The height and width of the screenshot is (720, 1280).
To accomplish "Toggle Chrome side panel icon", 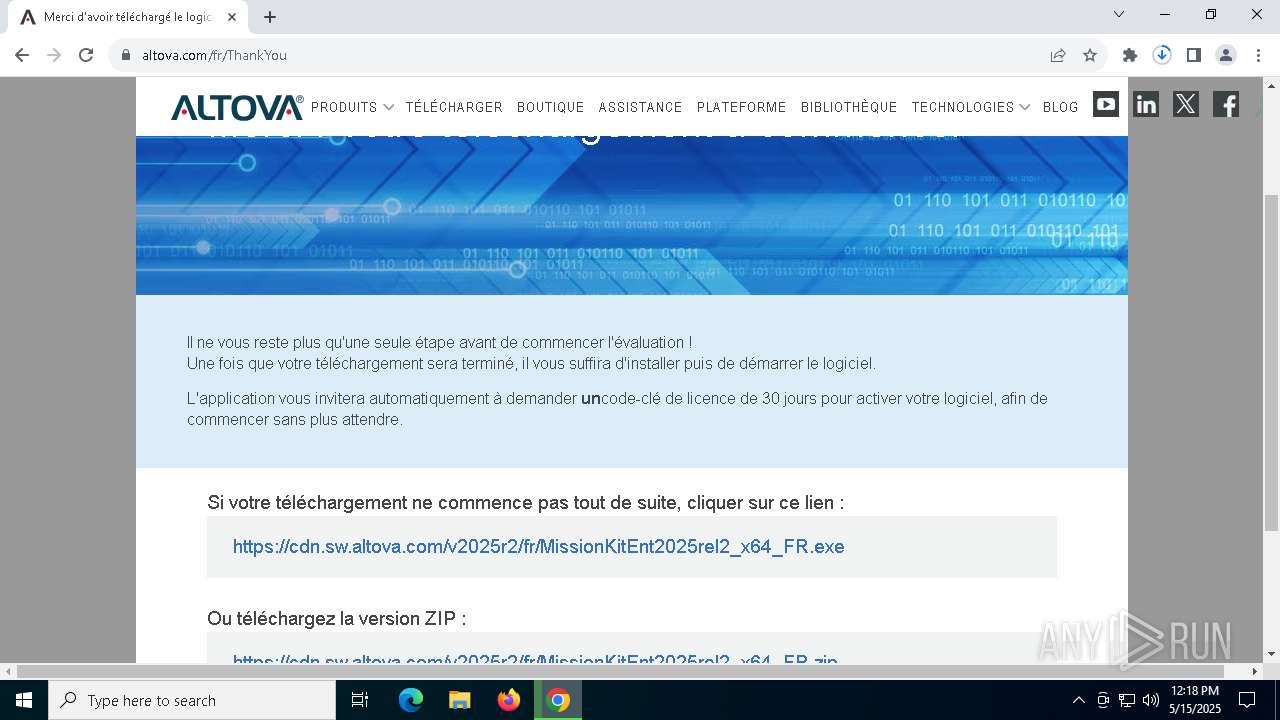I will (x=1194, y=55).
